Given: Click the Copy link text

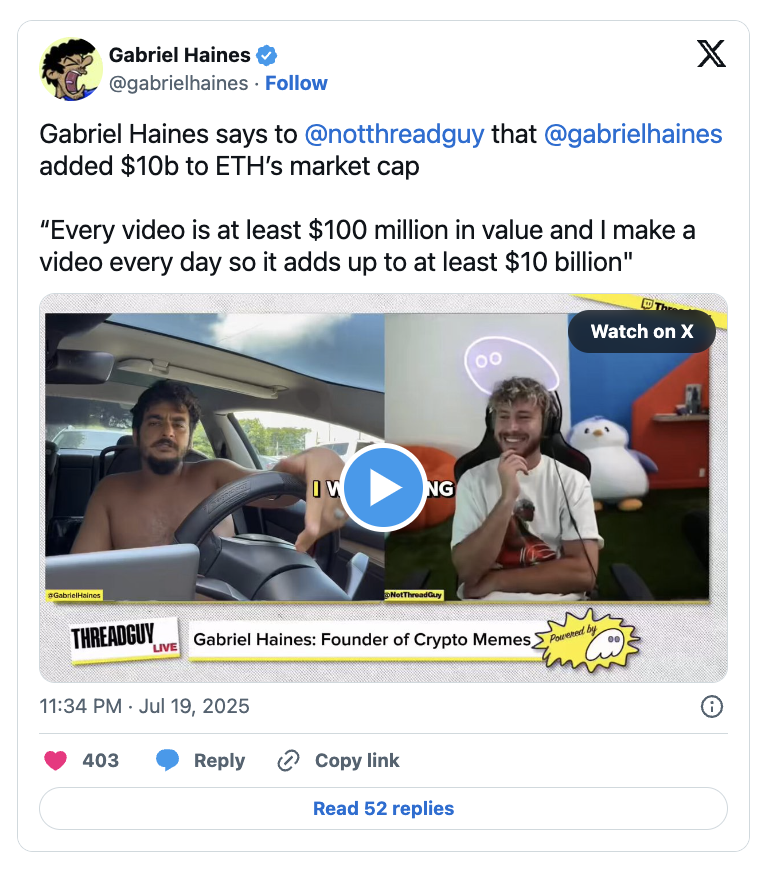Looking at the screenshot, I should (357, 760).
